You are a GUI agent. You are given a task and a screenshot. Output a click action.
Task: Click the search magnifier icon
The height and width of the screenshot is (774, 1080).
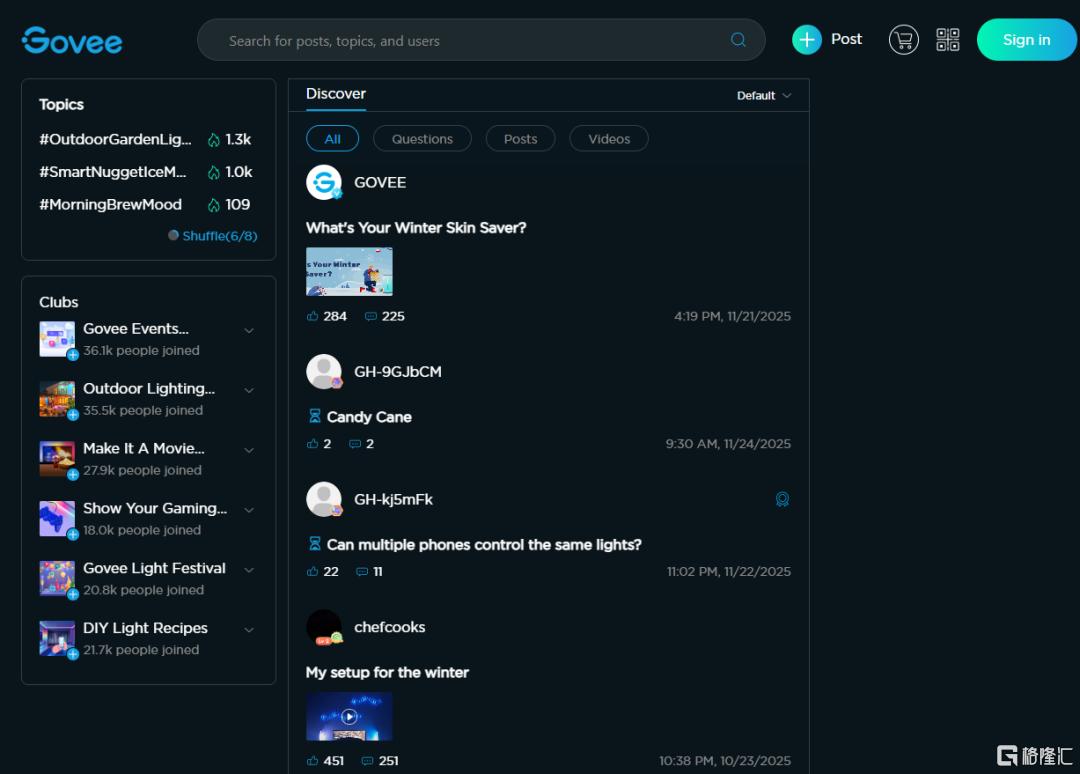[738, 40]
